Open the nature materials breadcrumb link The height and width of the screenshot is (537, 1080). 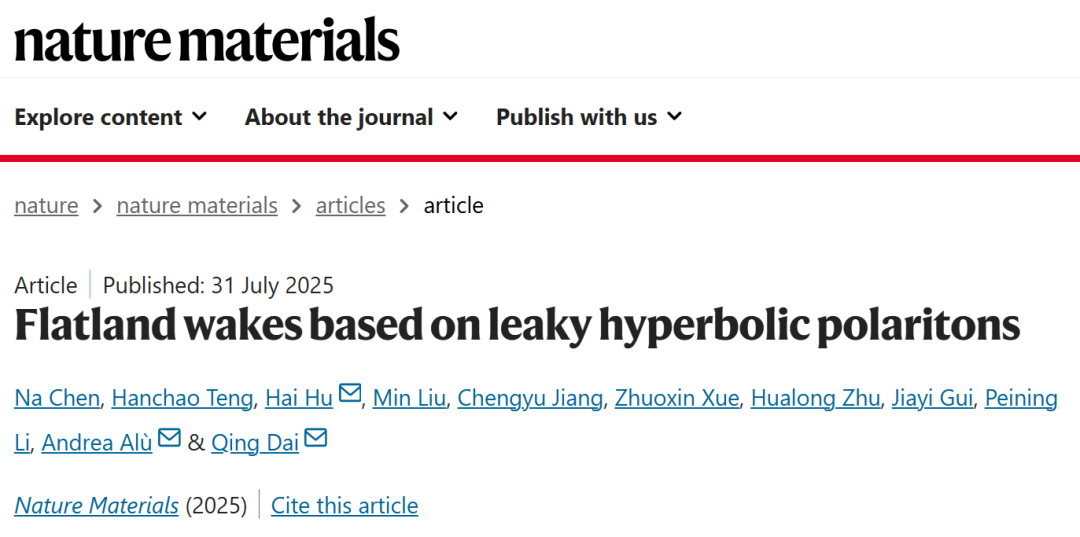coord(197,205)
